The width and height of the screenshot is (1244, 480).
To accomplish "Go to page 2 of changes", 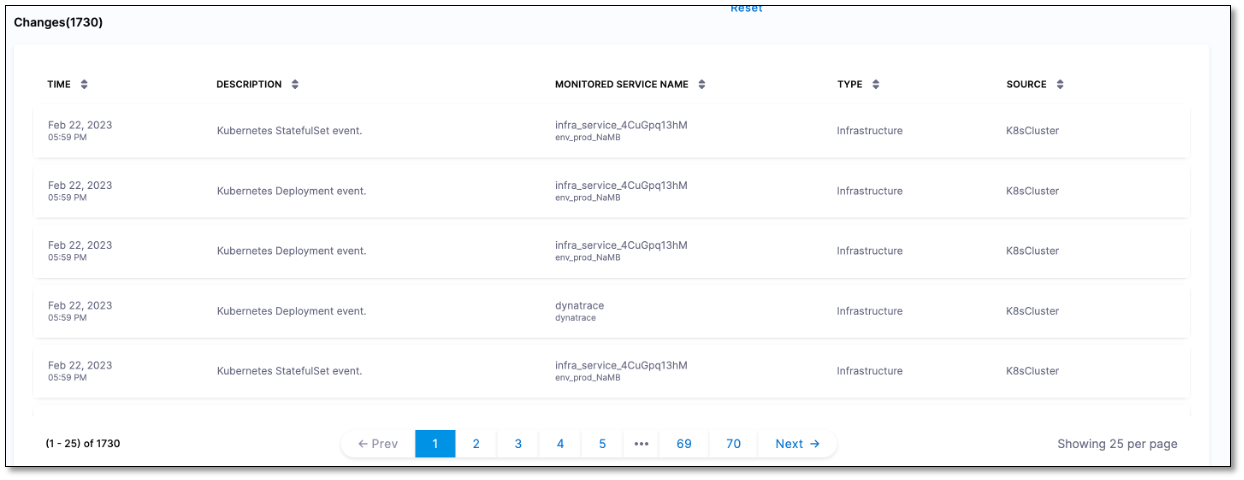I will 476,444.
